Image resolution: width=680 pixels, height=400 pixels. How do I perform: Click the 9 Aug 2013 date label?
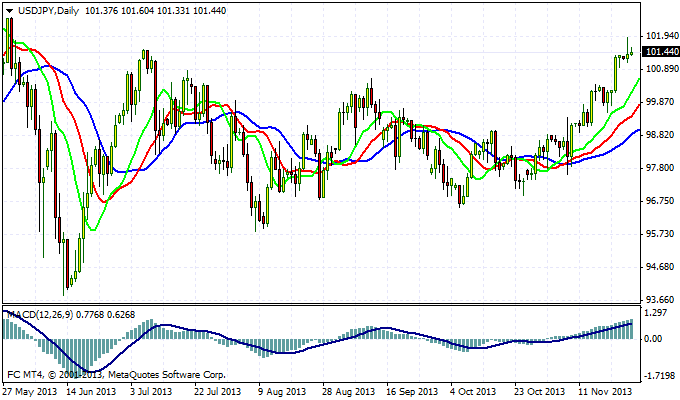(282, 391)
